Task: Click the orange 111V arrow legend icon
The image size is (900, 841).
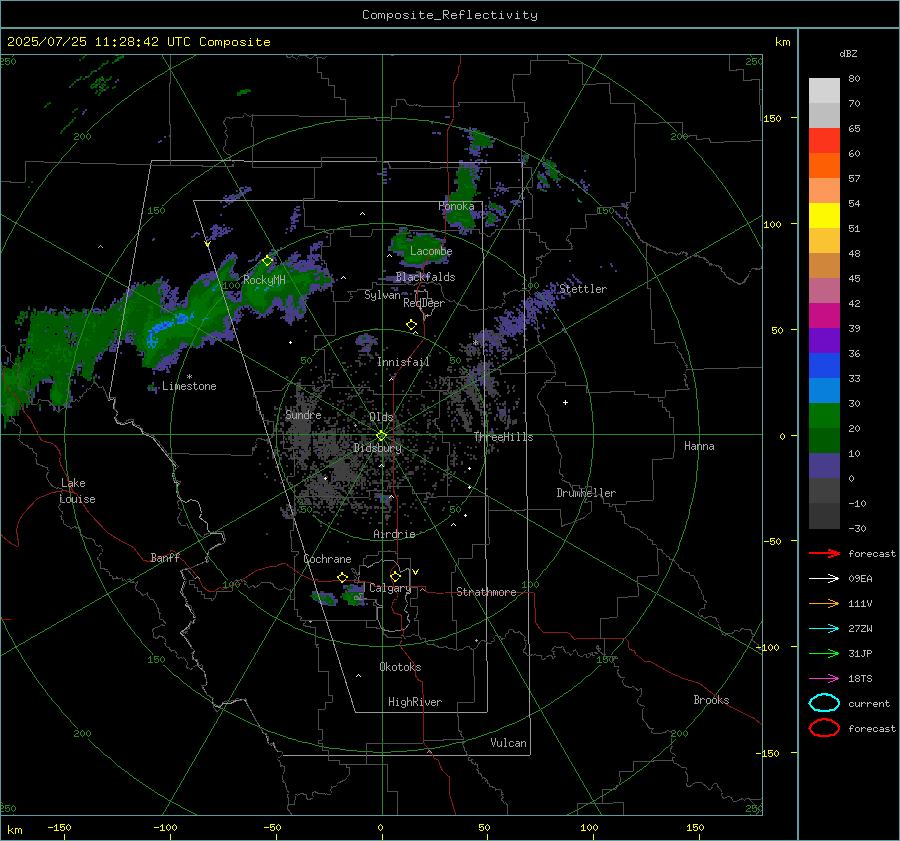Action: pyautogui.click(x=824, y=603)
